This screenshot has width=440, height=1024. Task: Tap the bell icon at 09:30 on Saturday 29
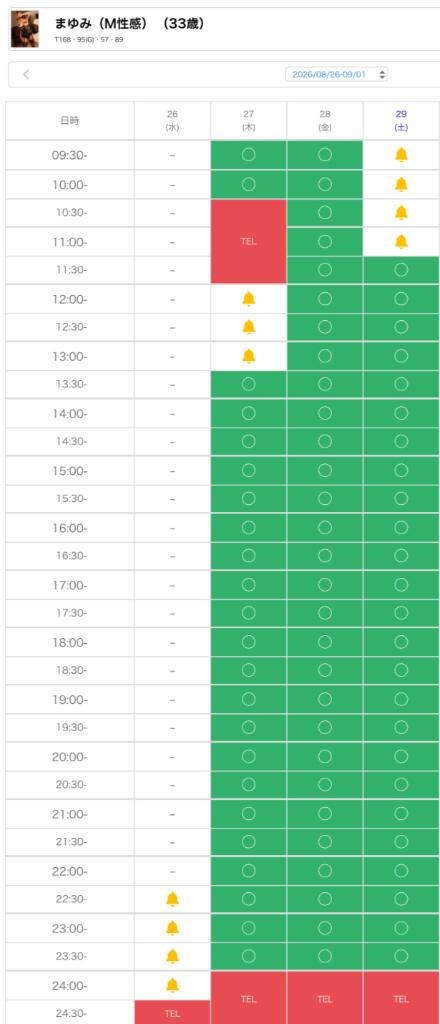(401, 155)
